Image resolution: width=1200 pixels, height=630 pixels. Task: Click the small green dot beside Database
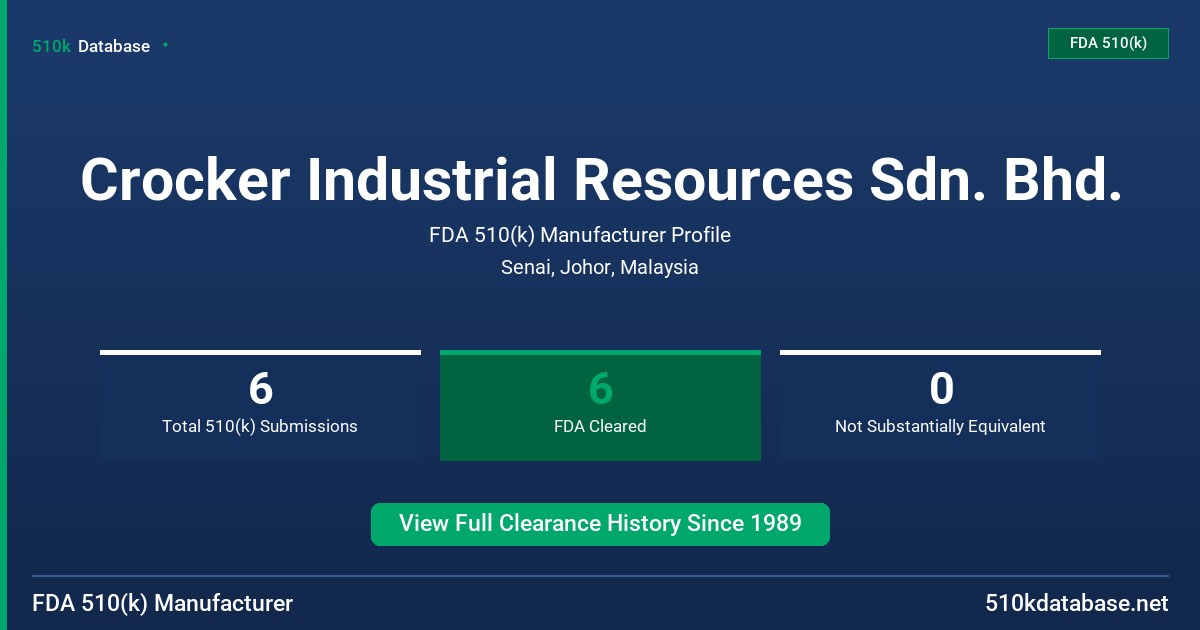coord(165,45)
